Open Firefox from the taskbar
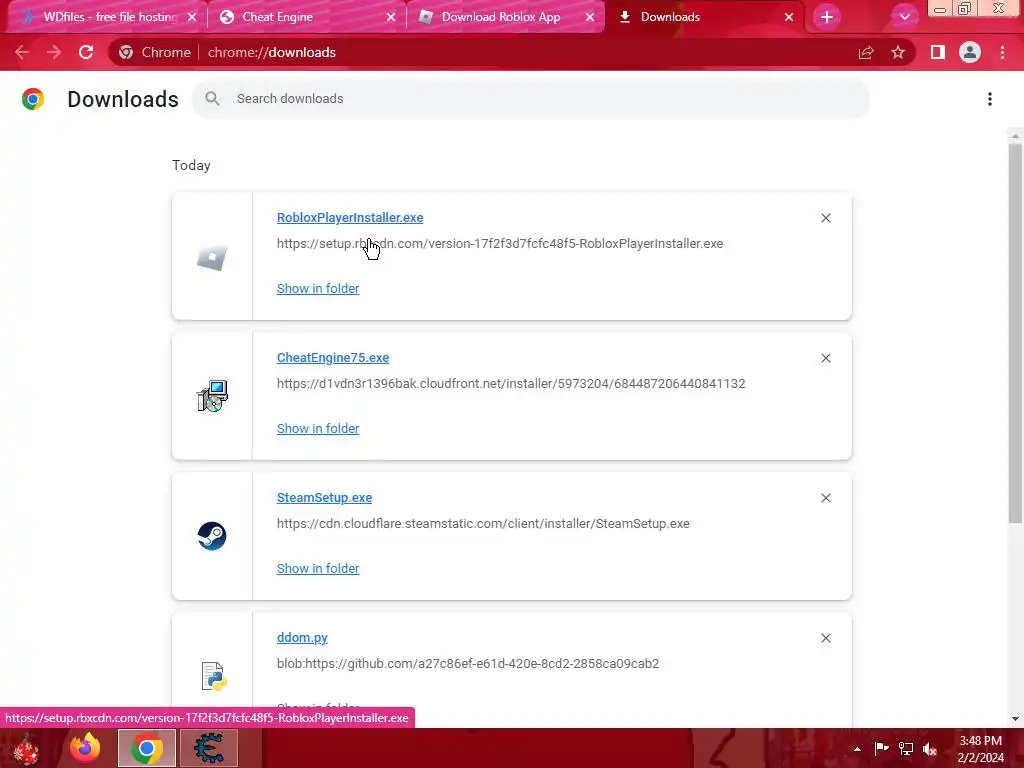 point(86,748)
